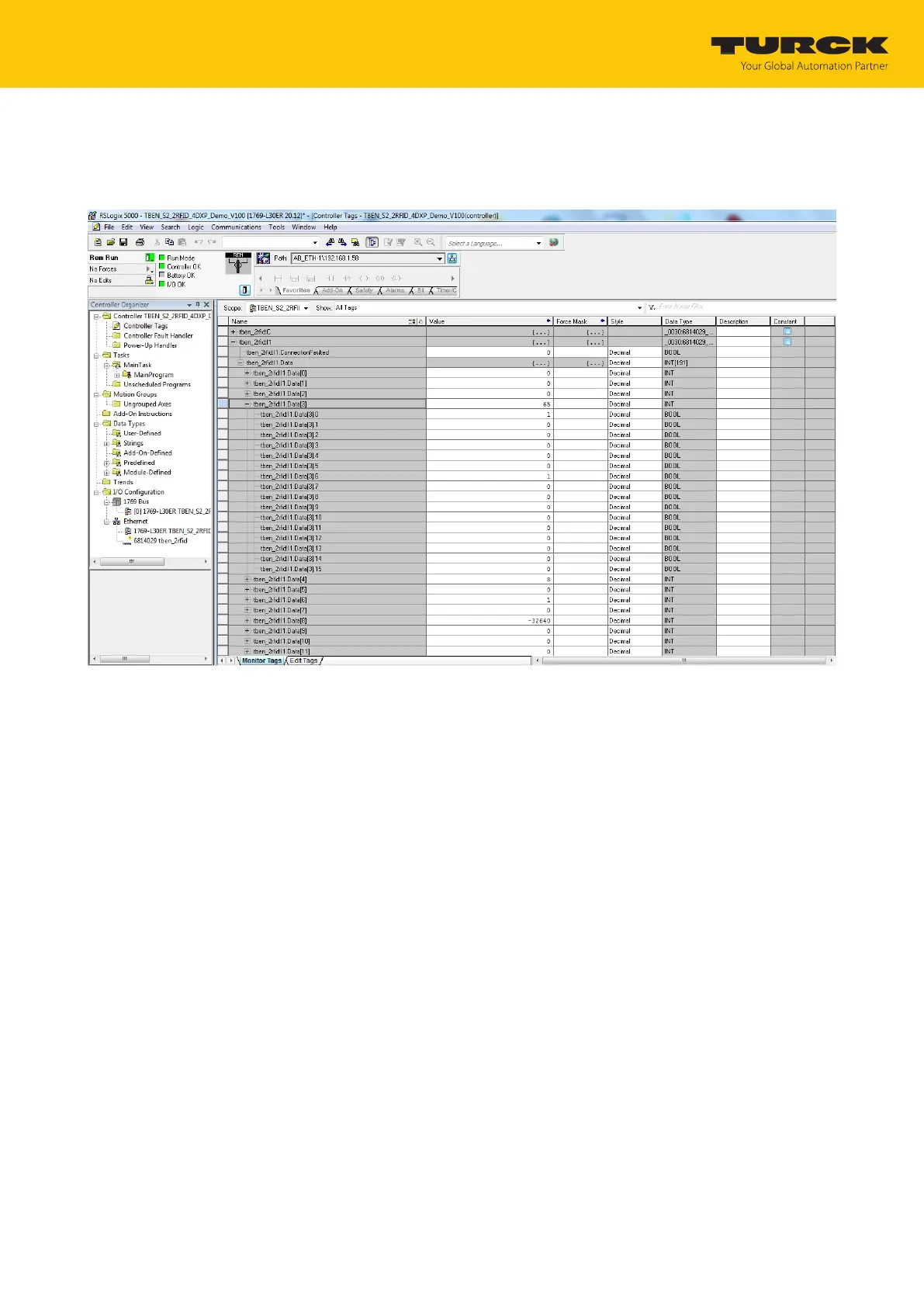
Task: Expand tben_2rfid:I1.Data[8]
Action: click(x=247, y=621)
